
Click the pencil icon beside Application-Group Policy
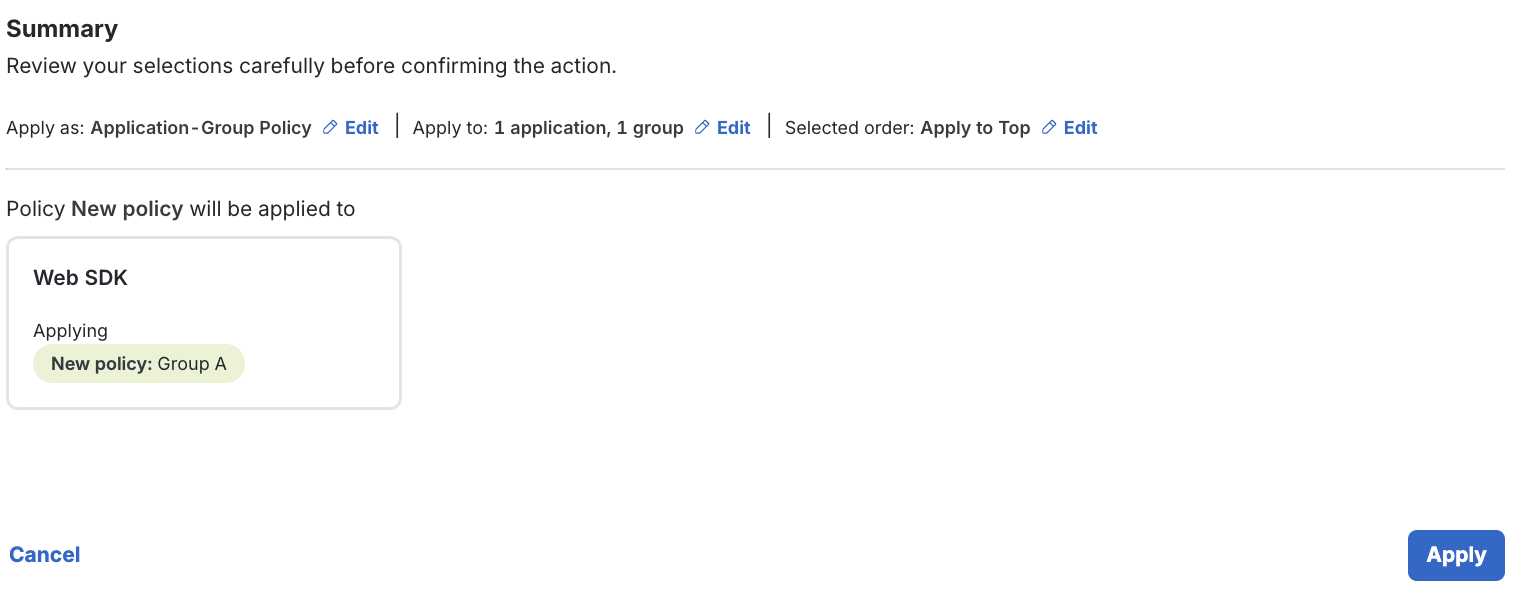click(329, 127)
